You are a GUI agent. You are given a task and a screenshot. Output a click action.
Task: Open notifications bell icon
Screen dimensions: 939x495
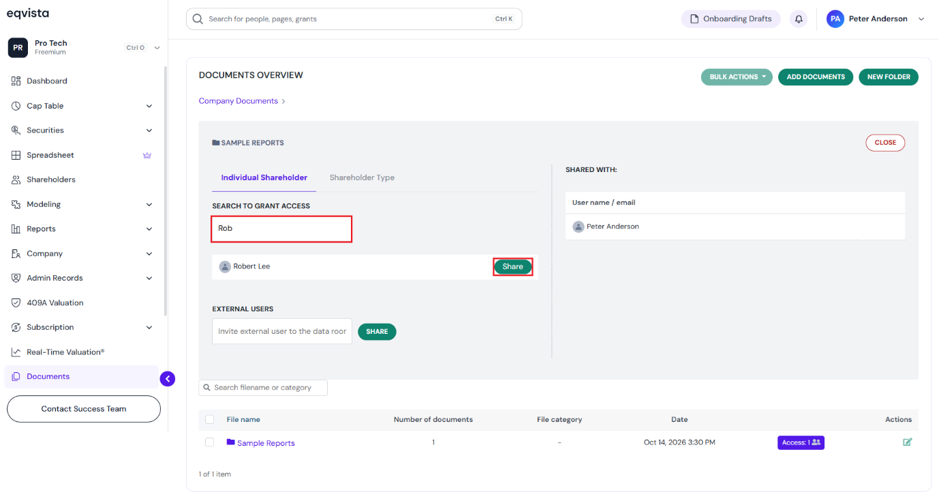coord(798,19)
